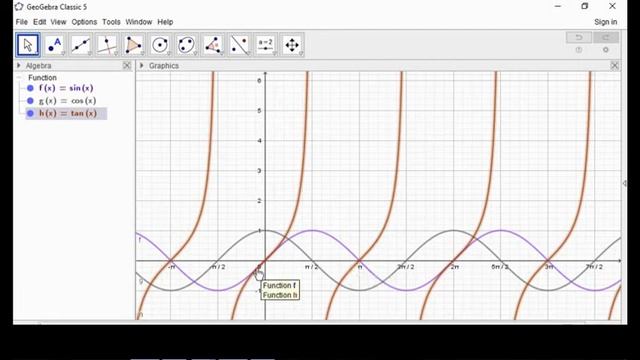Open the Help menu
Image resolution: width=640 pixels, height=360 pixels.
point(165,22)
